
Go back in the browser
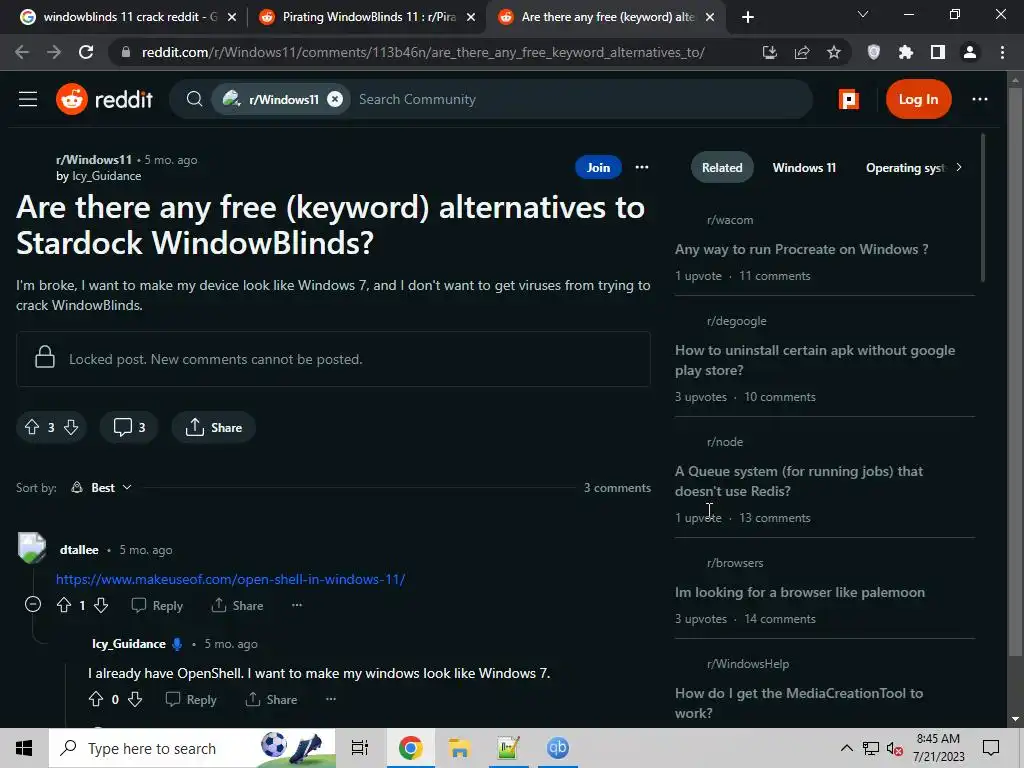(22, 52)
